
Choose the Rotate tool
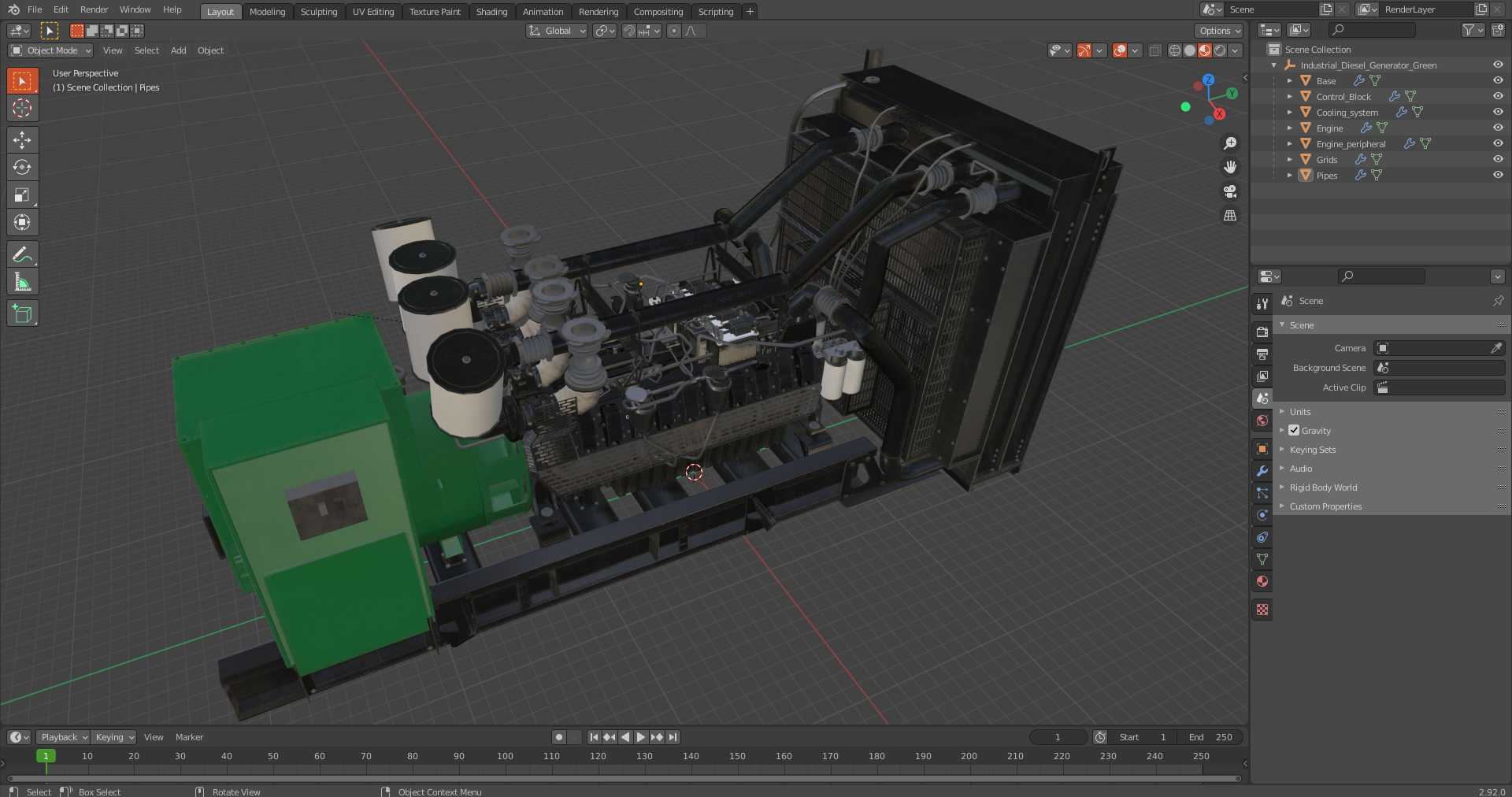pos(22,167)
